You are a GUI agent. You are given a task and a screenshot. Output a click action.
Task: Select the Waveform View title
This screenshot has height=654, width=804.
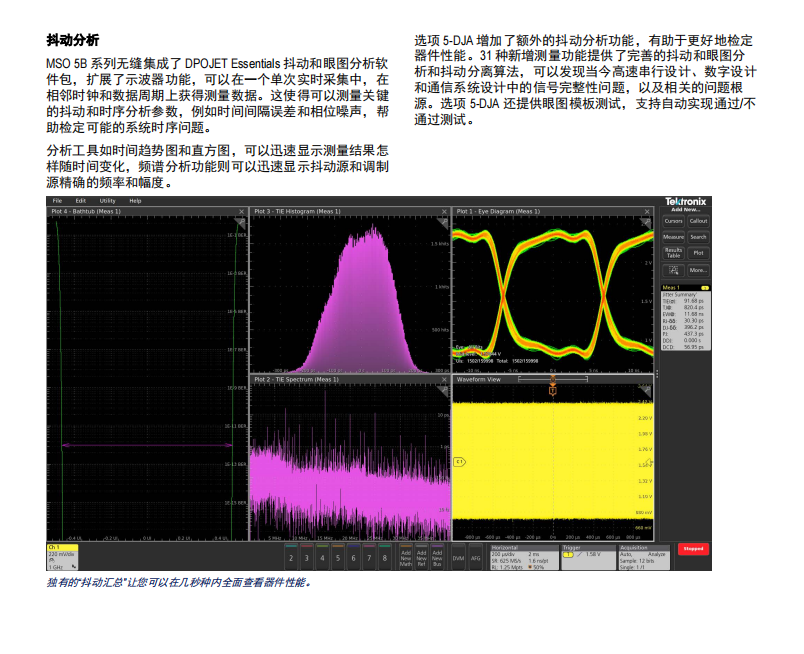tap(478, 380)
